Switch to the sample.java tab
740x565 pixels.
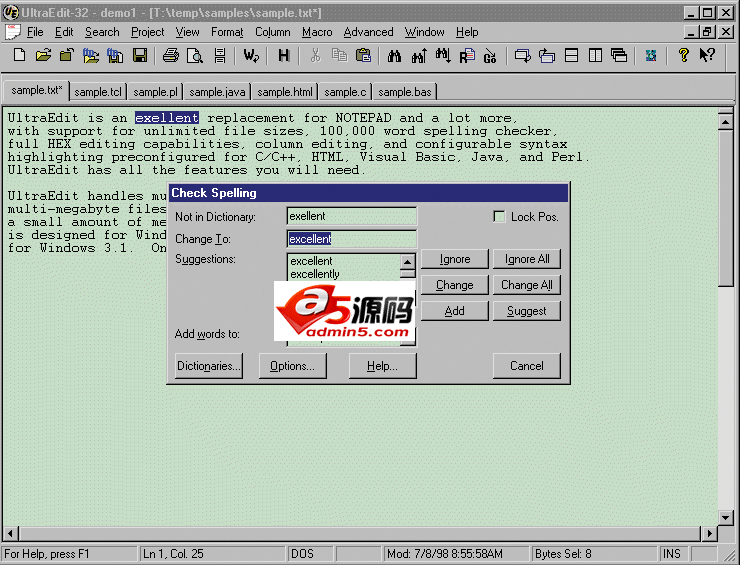point(217,92)
